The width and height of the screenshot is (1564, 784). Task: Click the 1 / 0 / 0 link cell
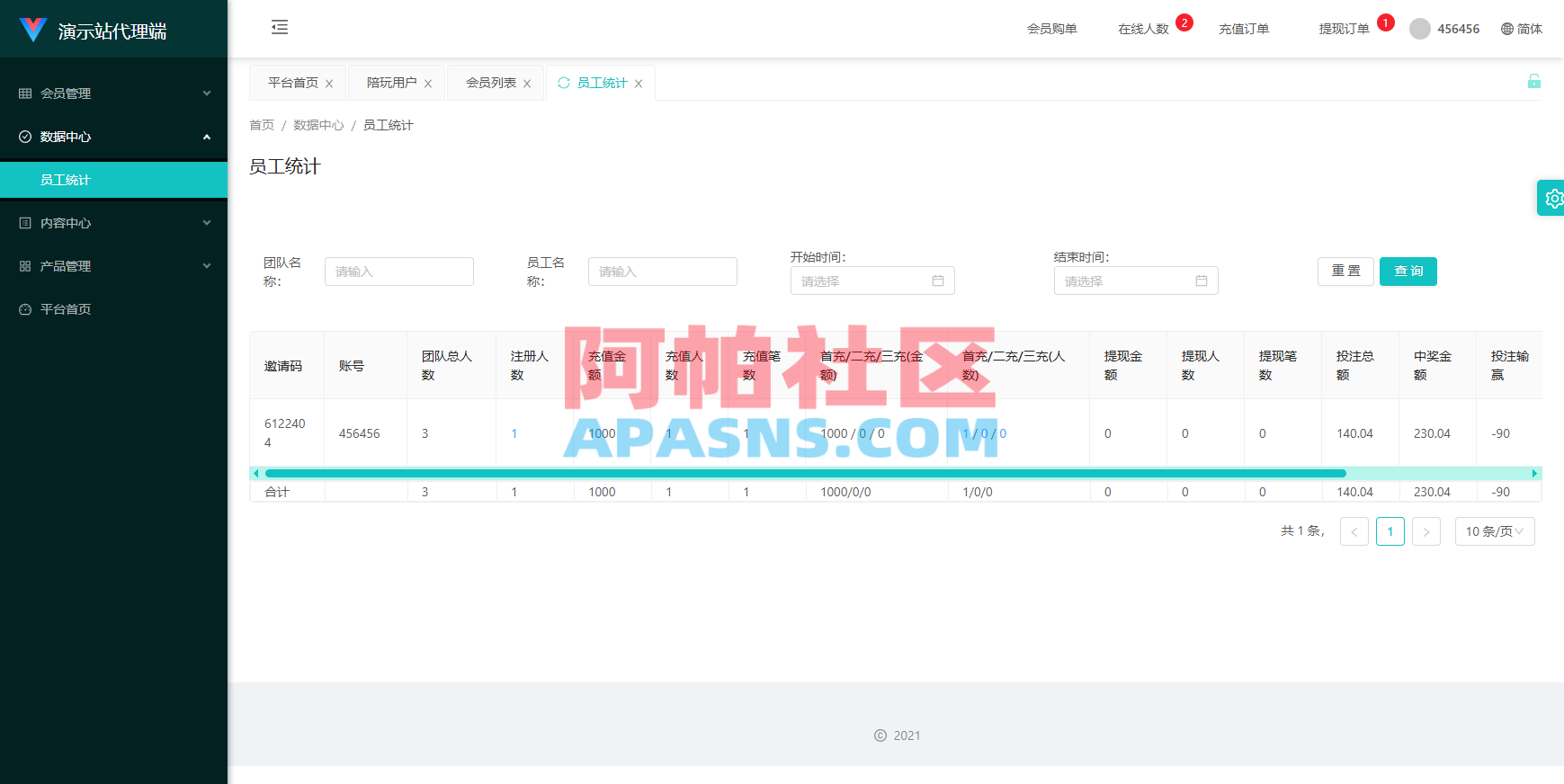point(984,433)
